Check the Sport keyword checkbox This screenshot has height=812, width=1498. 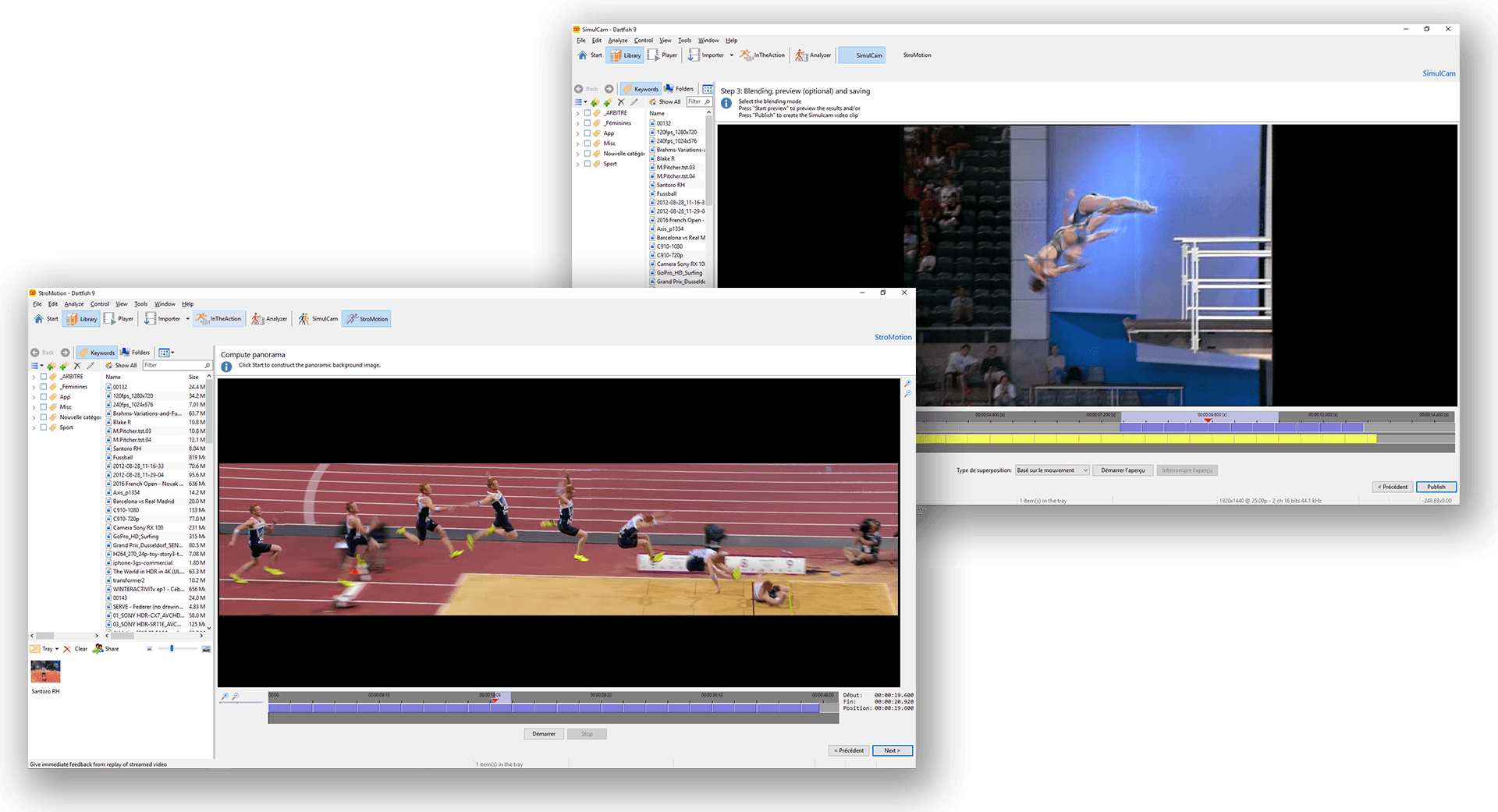(43, 427)
